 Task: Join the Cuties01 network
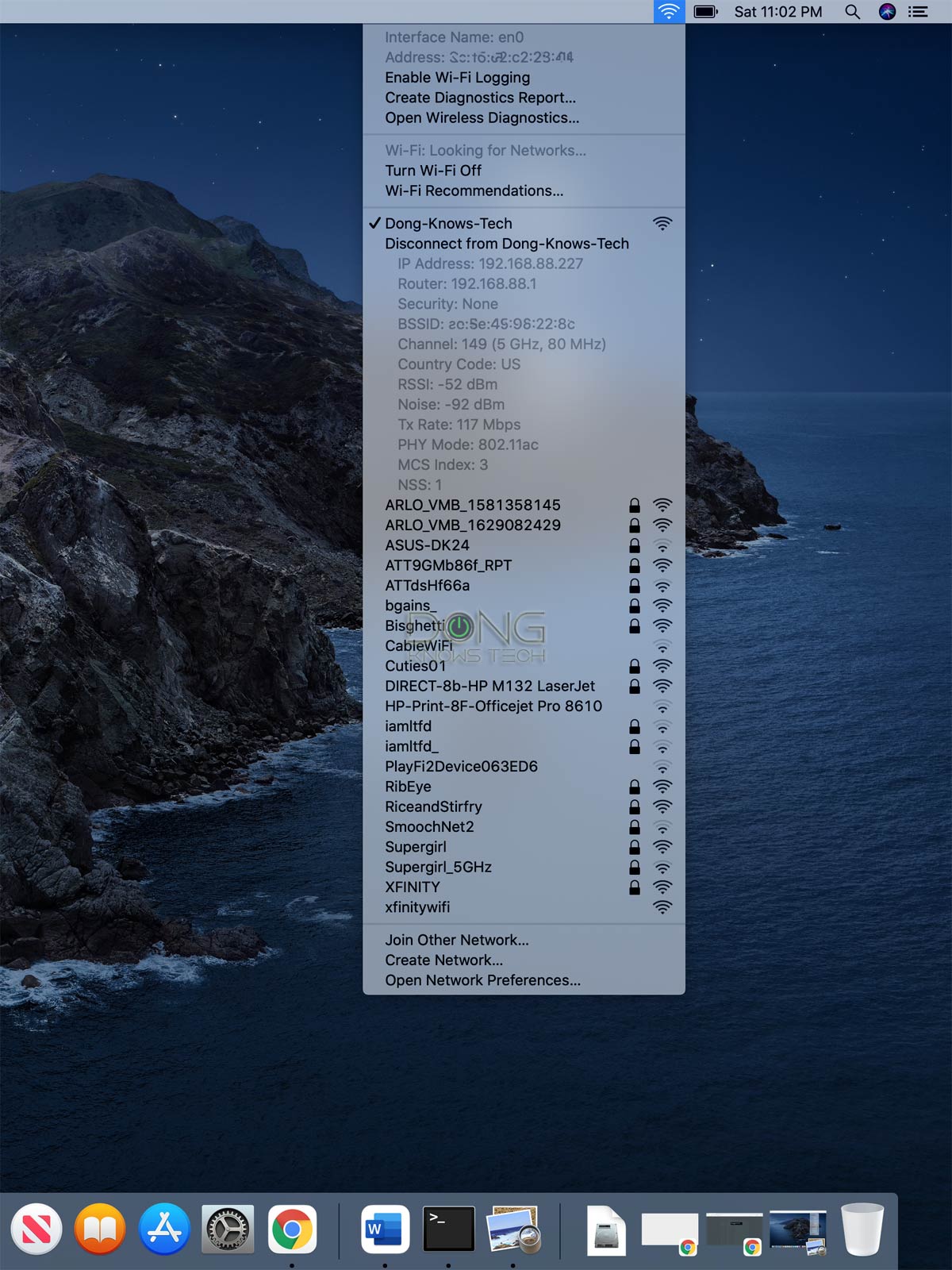point(524,666)
